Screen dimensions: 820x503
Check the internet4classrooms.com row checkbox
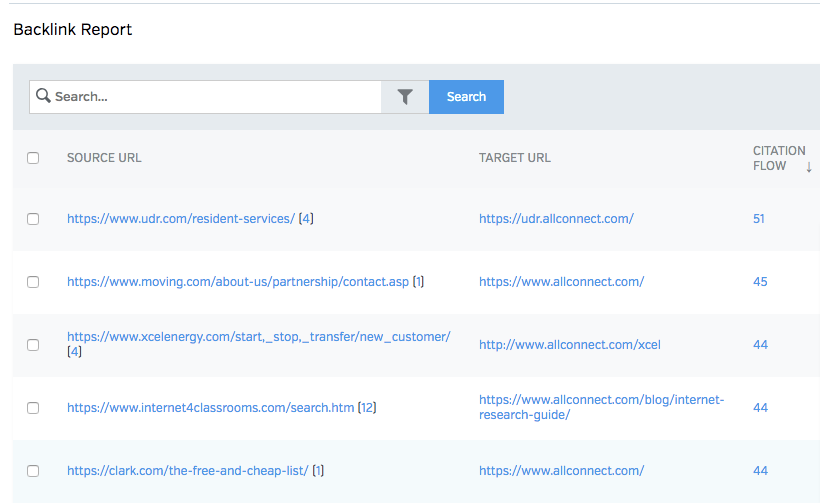click(x=33, y=408)
